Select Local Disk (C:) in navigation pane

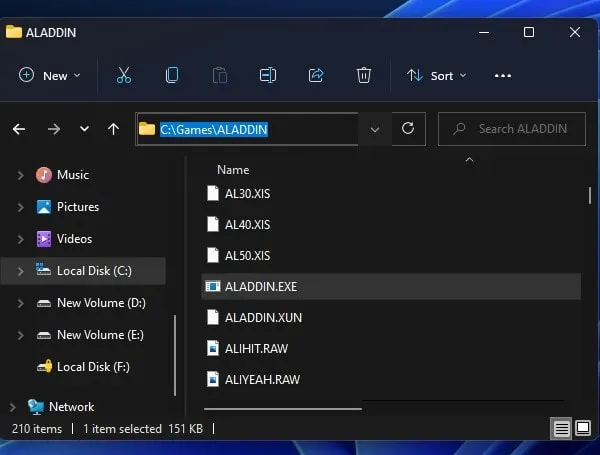click(x=84, y=271)
